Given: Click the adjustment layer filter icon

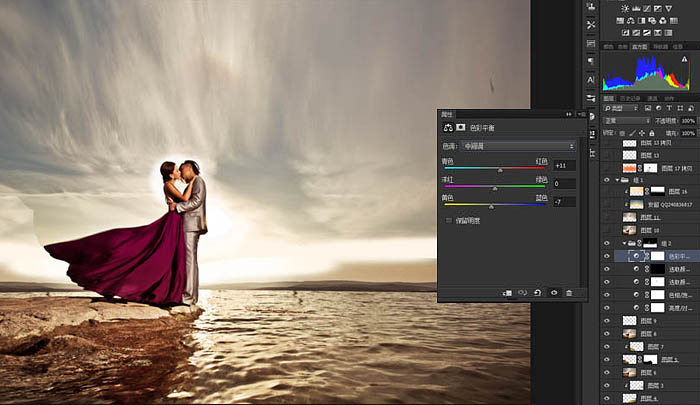Looking at the screenshot, I should [658, 108].
